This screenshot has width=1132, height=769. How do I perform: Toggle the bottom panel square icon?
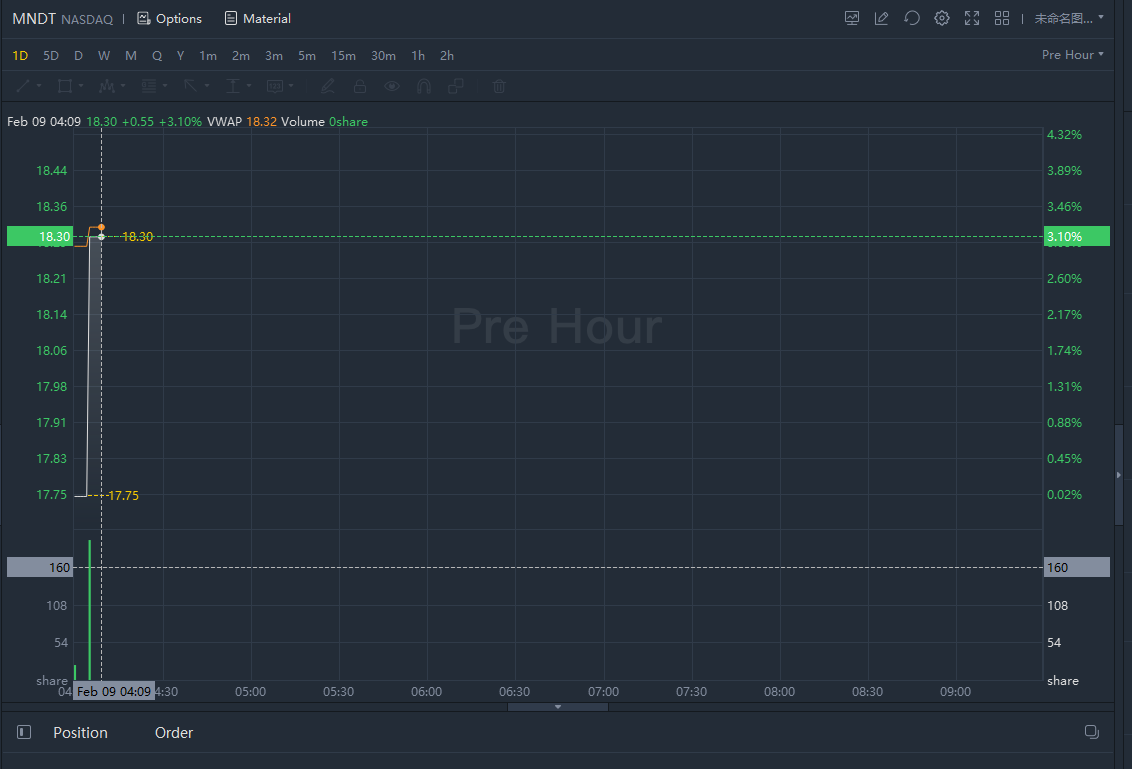(24, 732)
